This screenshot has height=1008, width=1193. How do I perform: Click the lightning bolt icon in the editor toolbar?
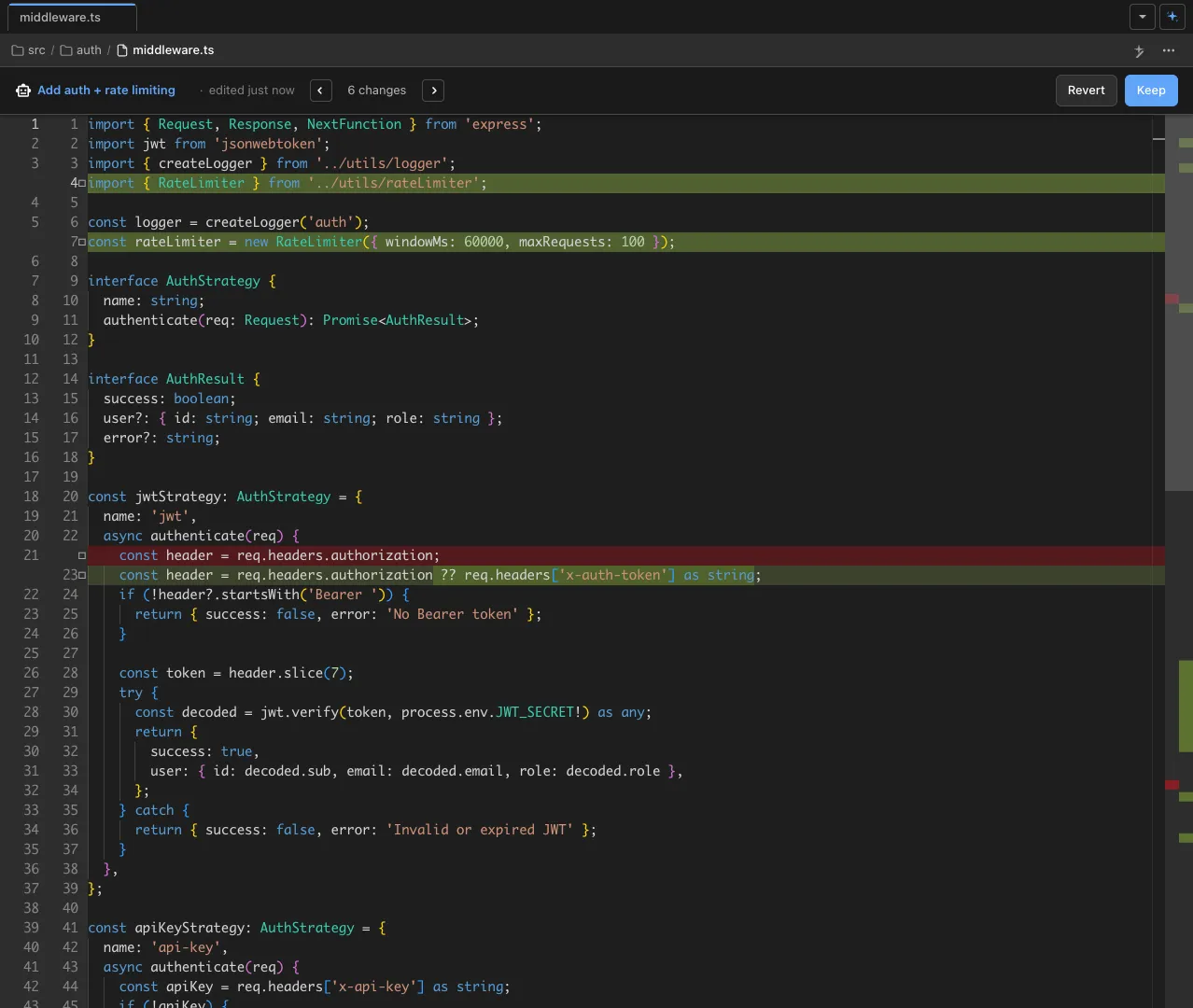click(x=1139, y=50)
